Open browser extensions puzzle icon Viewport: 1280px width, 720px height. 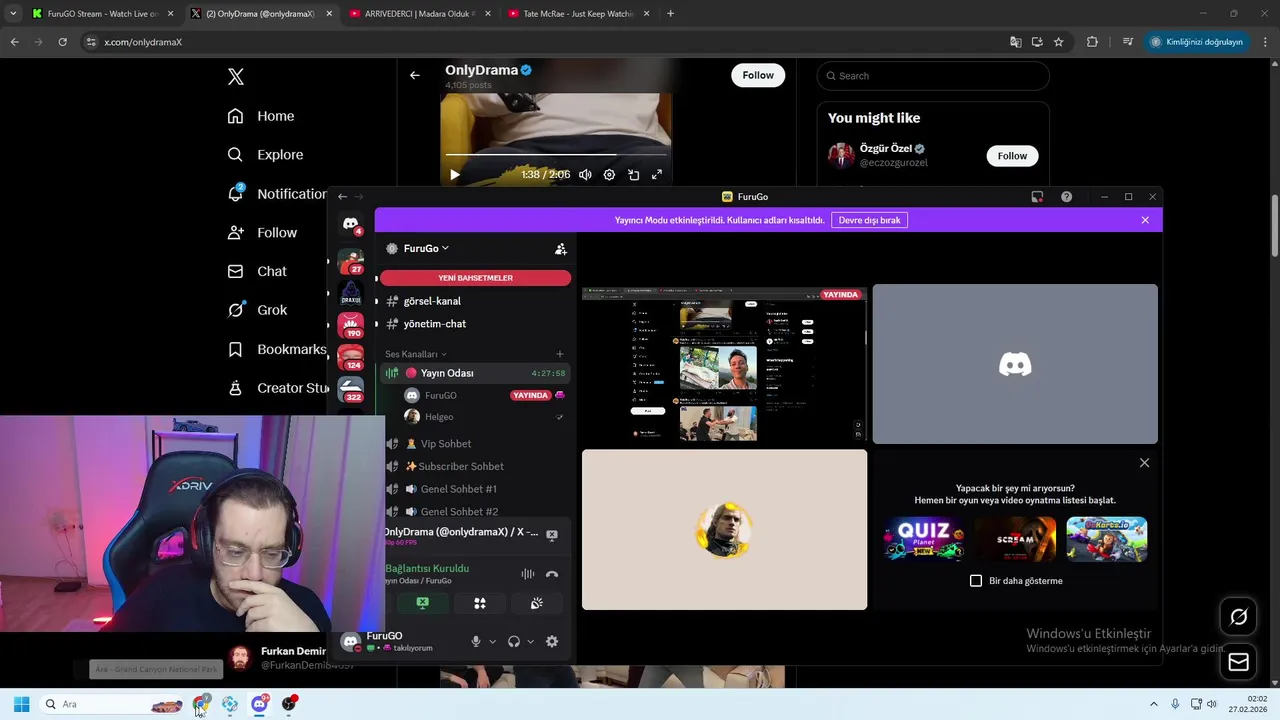(x=1092, y=42)
